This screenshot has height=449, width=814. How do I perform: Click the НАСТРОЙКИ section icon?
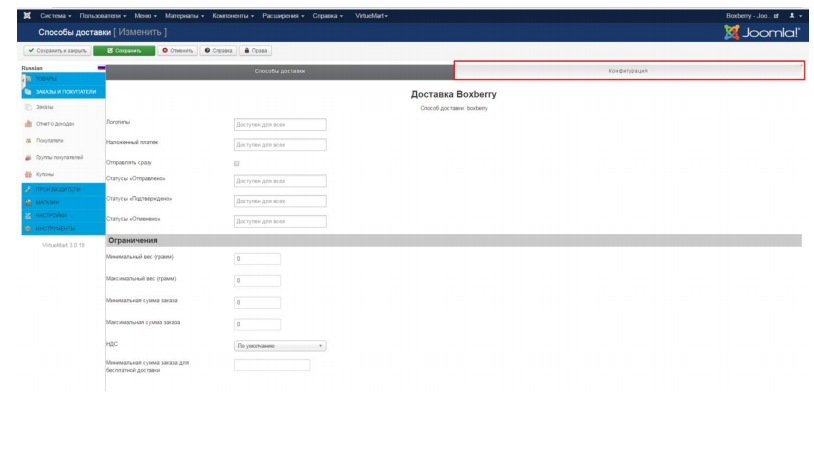(x=28, y=215)
